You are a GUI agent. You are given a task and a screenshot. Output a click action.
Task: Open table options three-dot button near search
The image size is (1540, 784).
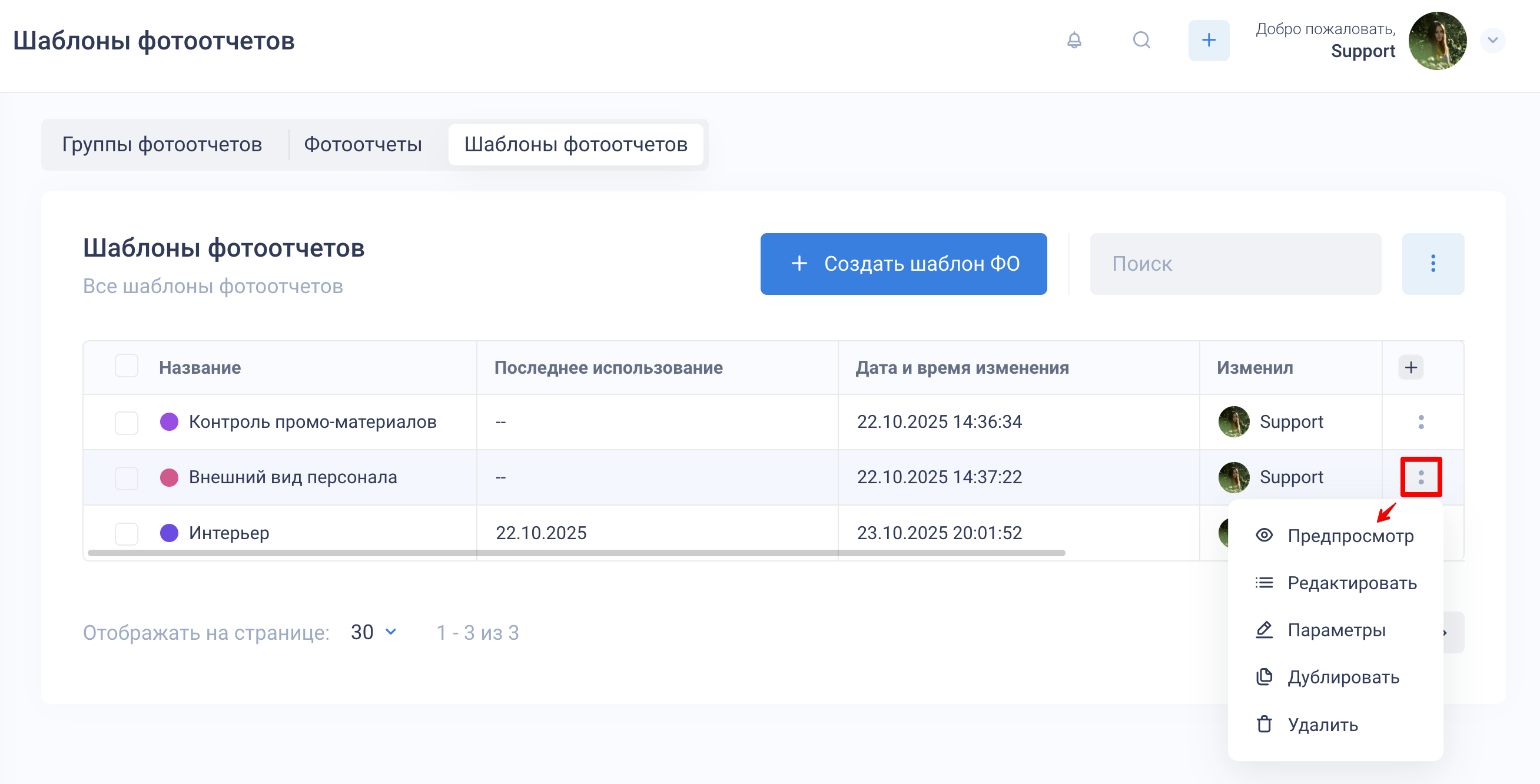(x=1432, y=264)
